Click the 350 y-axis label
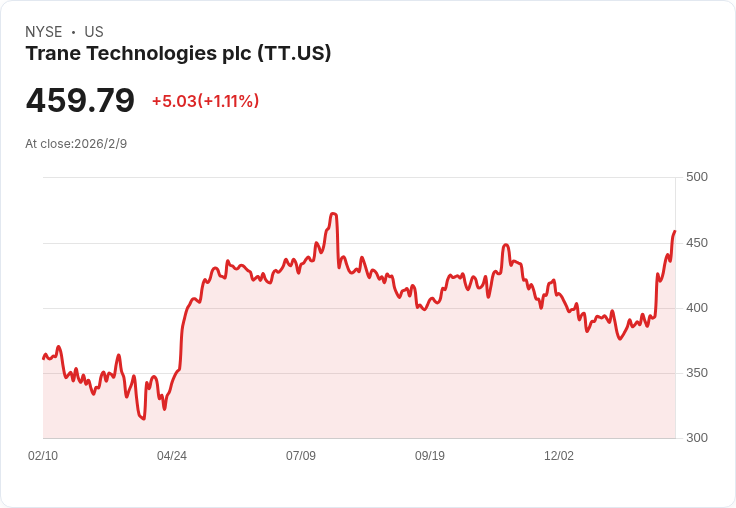 pos(696,373)
